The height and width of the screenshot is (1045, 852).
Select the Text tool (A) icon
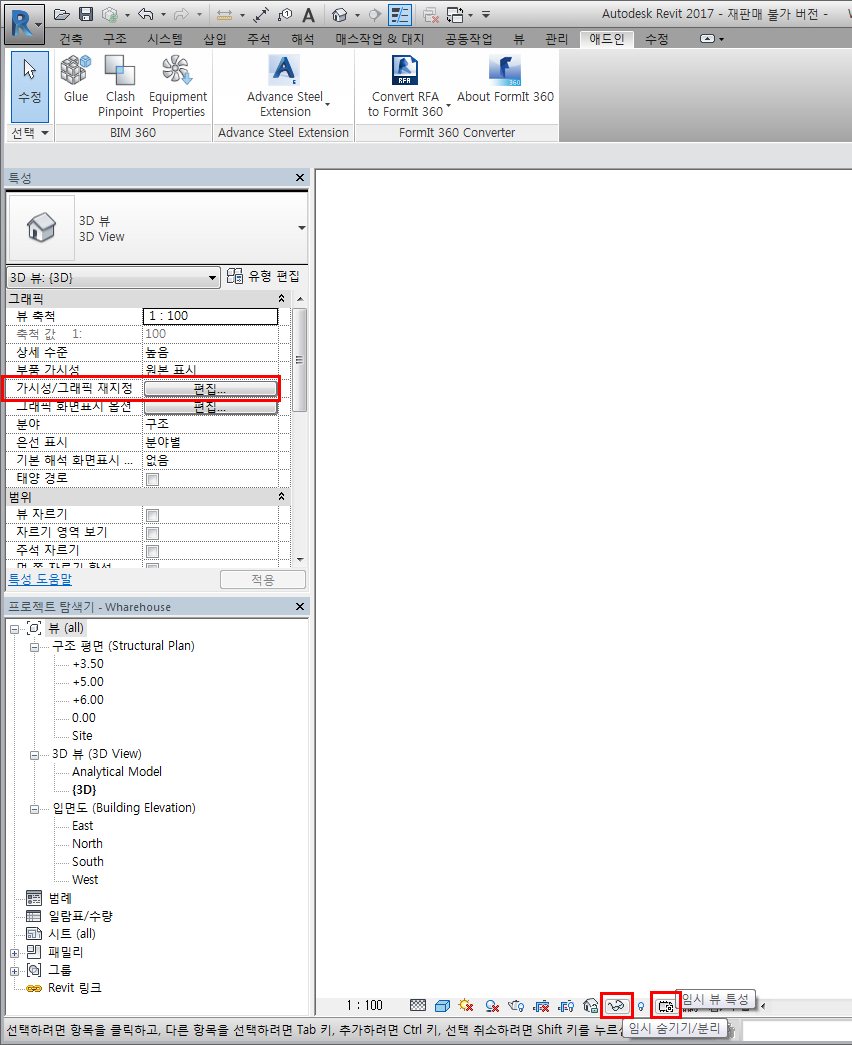pyautogui.click(x=308, y=14)
